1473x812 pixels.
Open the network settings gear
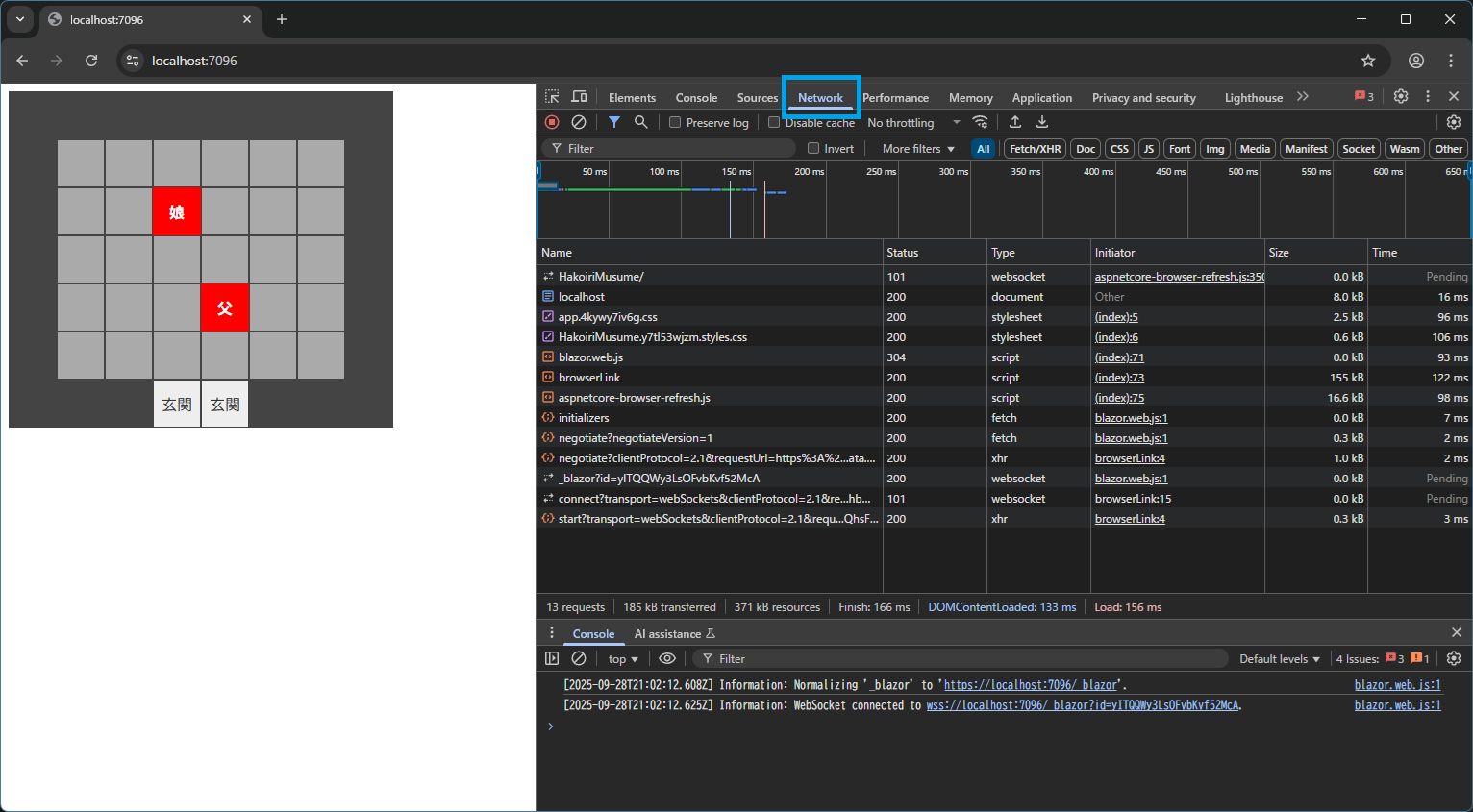(1454, 122)
